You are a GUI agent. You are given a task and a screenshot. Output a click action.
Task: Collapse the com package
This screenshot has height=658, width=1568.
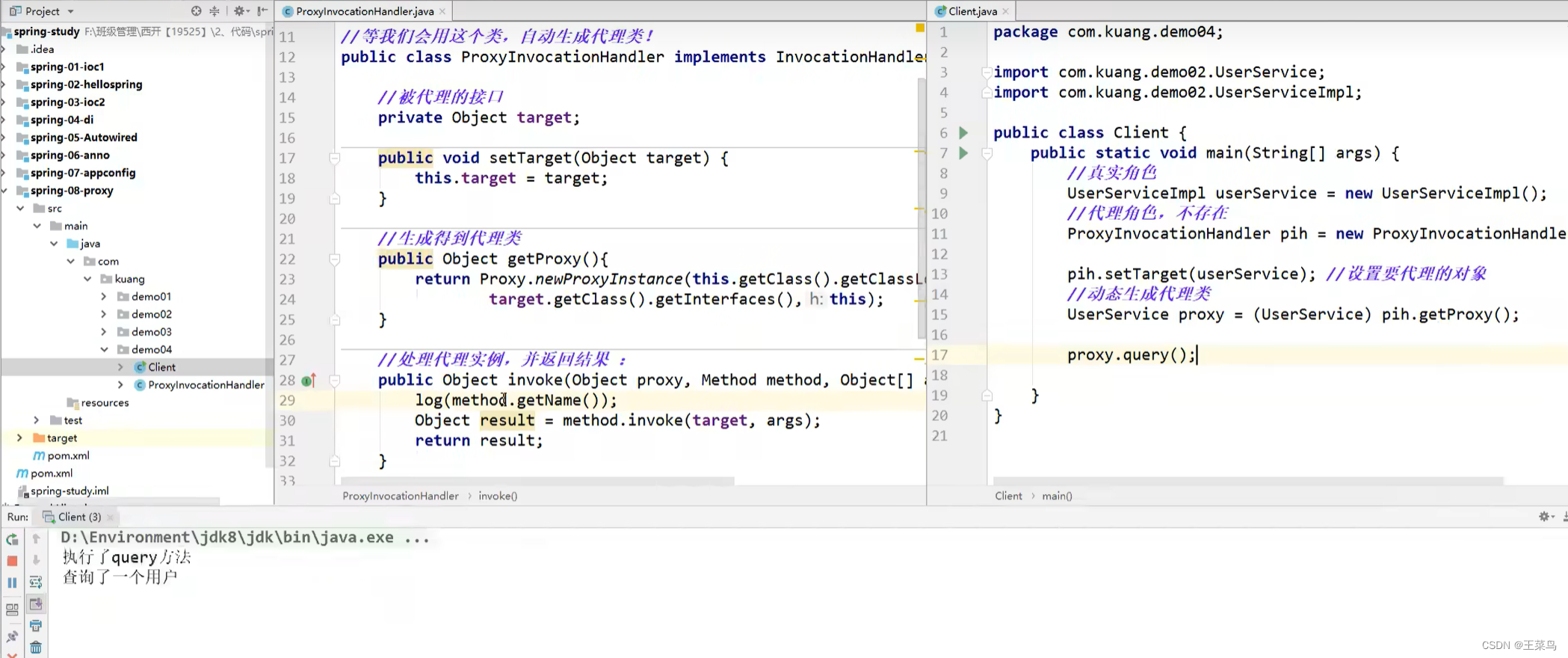[x=70, y=261]
